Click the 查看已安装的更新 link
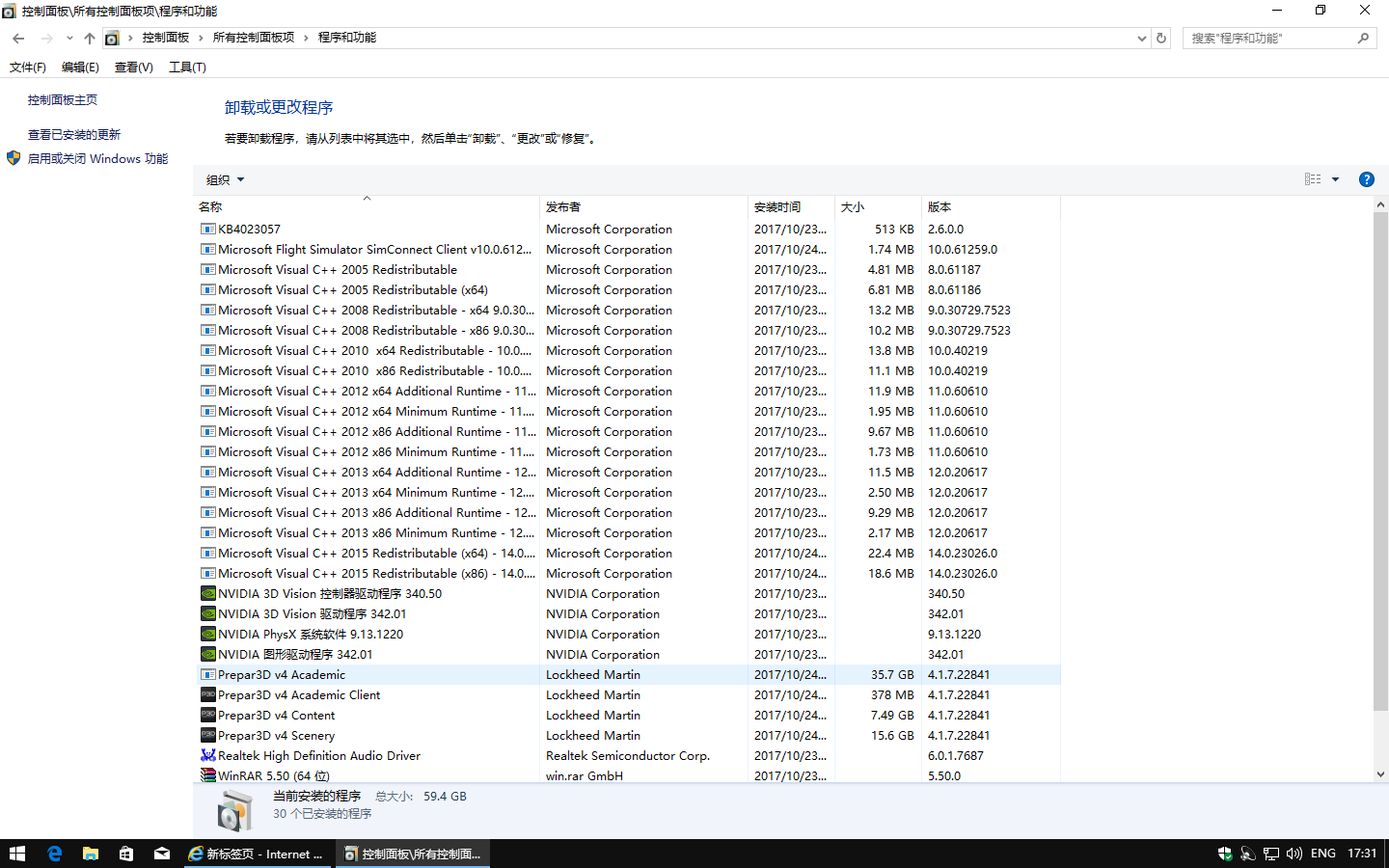 point(74,135)
